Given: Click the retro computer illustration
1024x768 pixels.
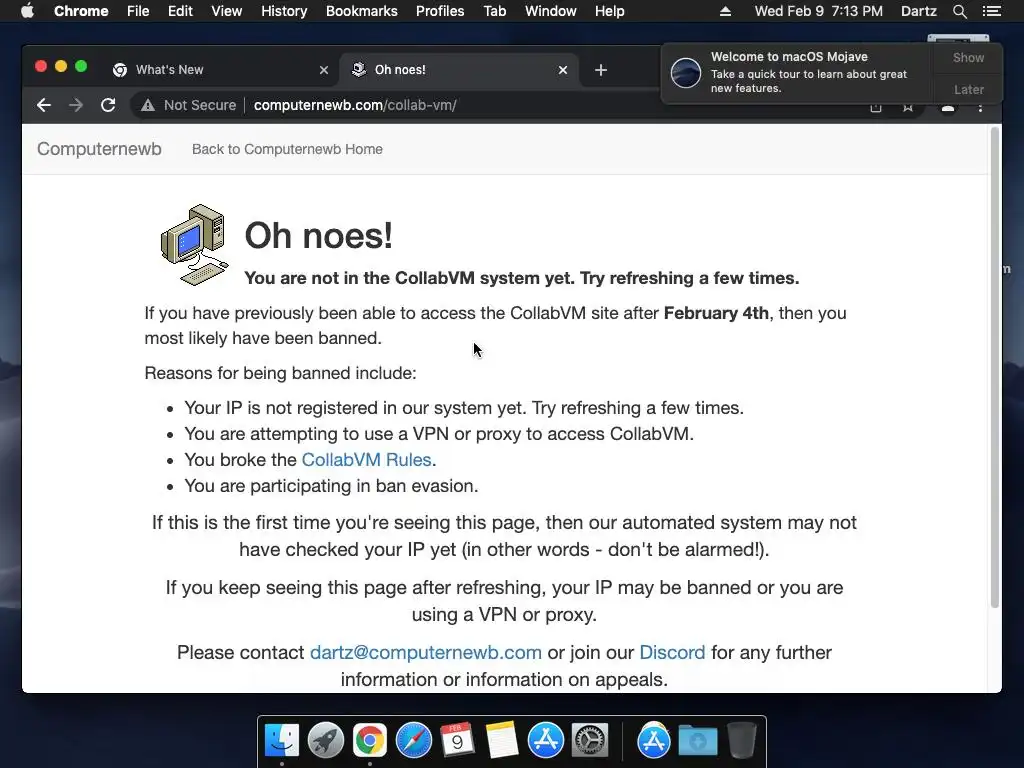Looking at the screenshot, I should pos(195,245).
